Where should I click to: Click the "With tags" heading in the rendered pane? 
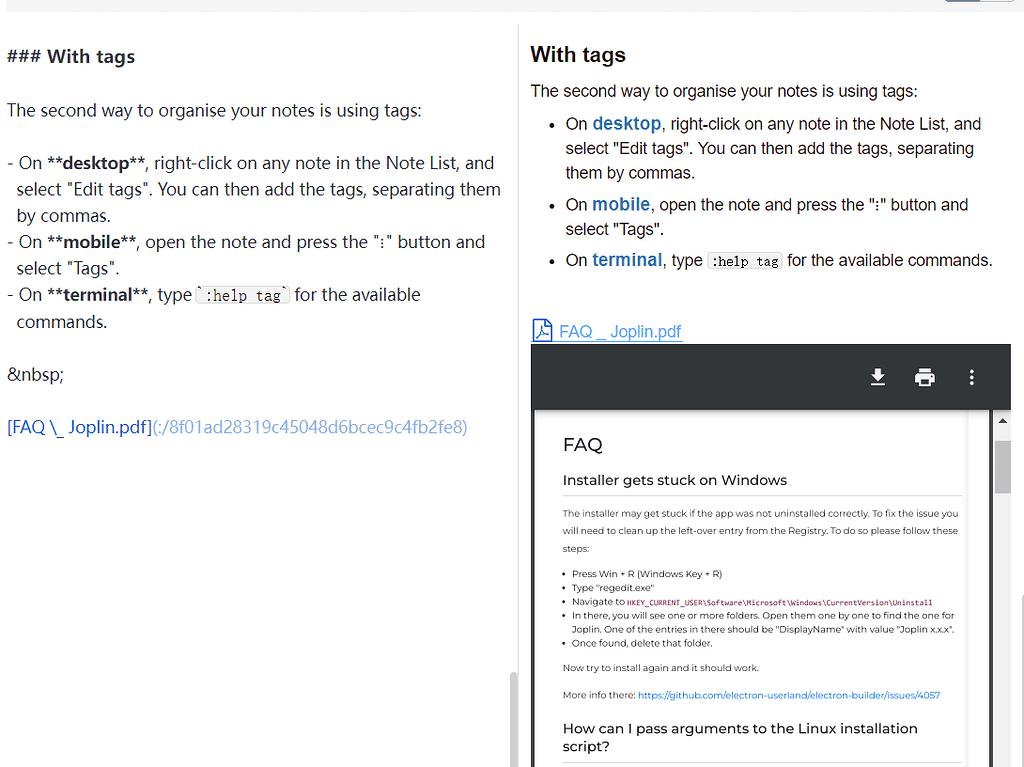pyautogui.click(x=578, y=54)
